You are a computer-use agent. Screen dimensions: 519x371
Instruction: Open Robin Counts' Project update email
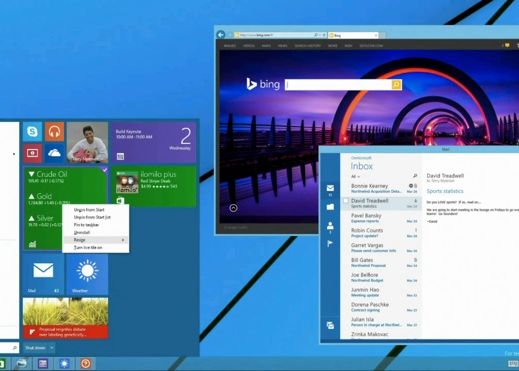(x=380, y=233)
